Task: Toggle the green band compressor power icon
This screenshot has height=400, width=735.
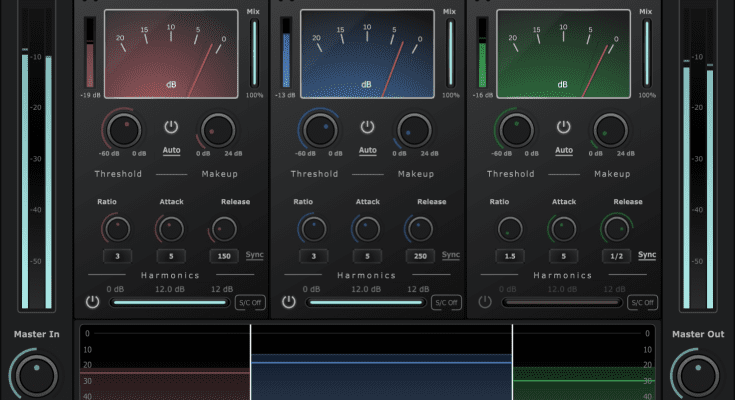Action: 563,127
